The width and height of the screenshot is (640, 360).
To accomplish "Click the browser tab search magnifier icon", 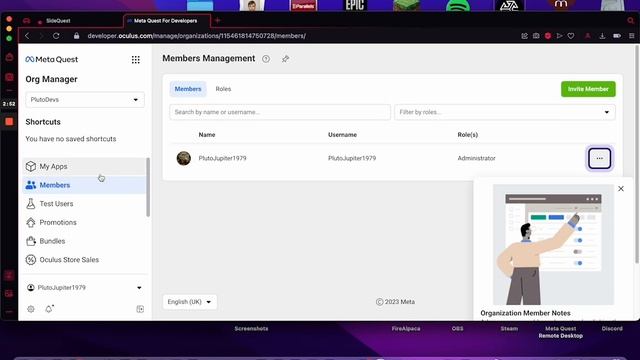I will tap(631, 20).
